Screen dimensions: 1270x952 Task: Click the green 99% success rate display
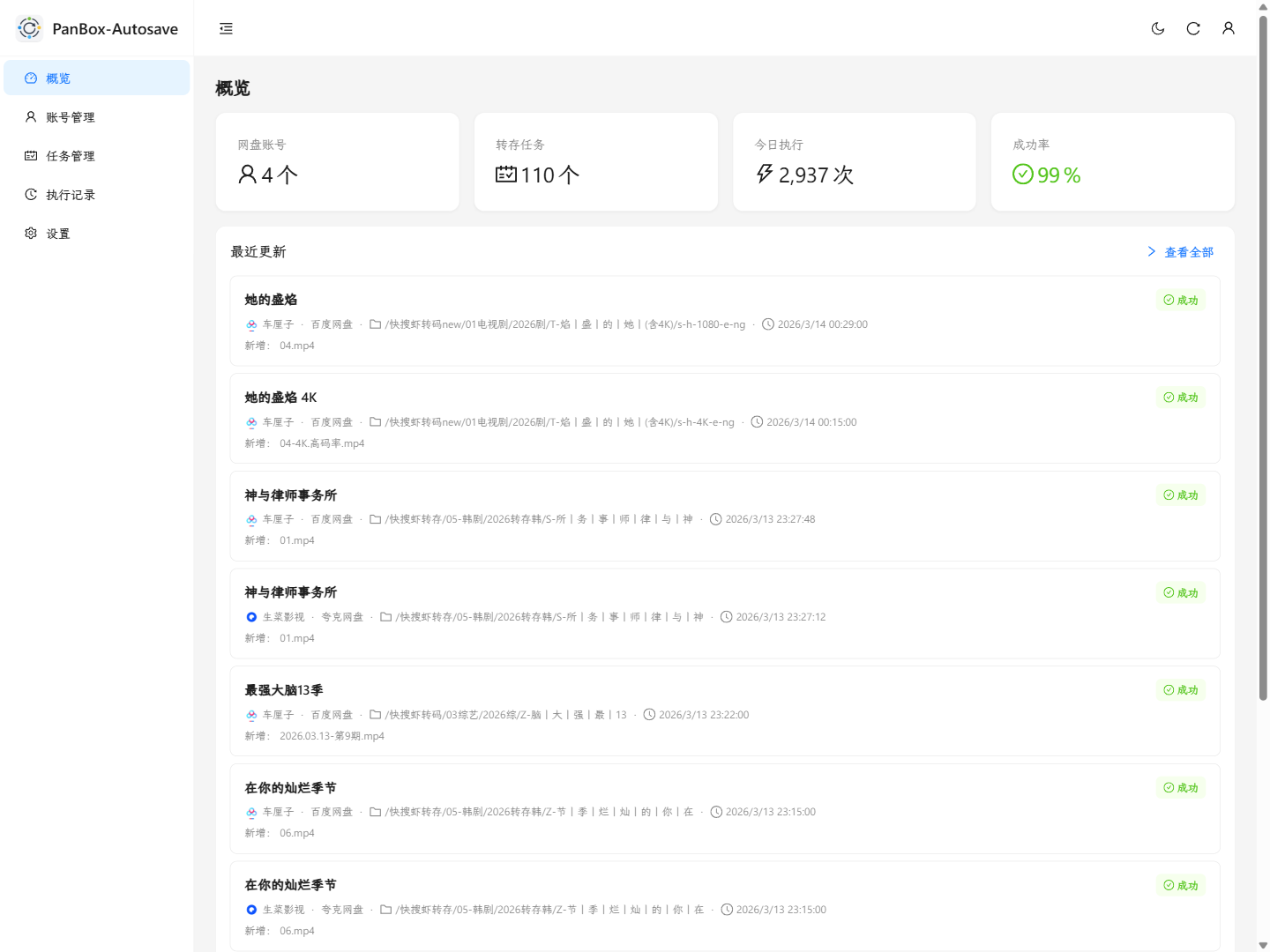coord(1046,175)
